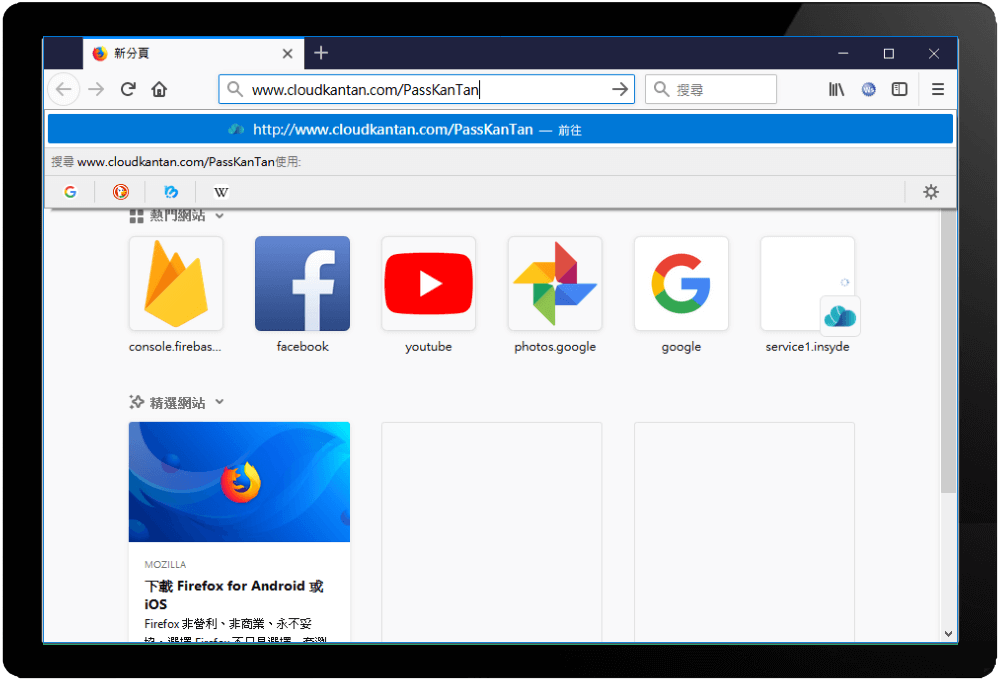Close the 新分頁 tab

(288, 54)
